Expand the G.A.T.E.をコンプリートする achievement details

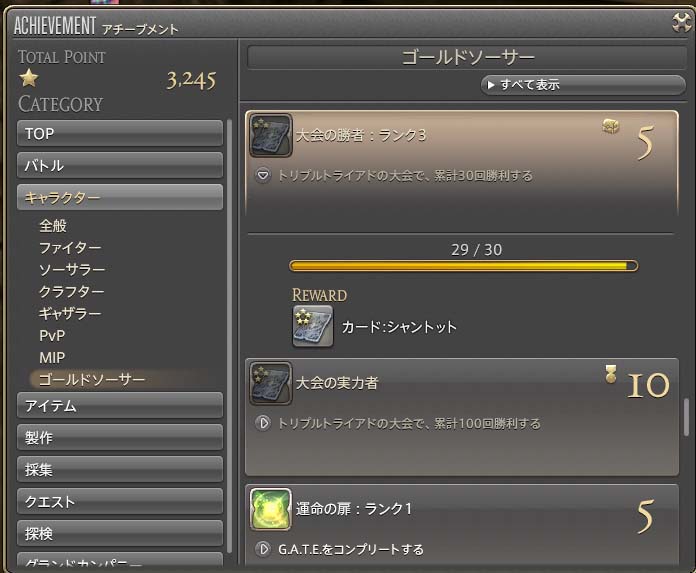263,549
